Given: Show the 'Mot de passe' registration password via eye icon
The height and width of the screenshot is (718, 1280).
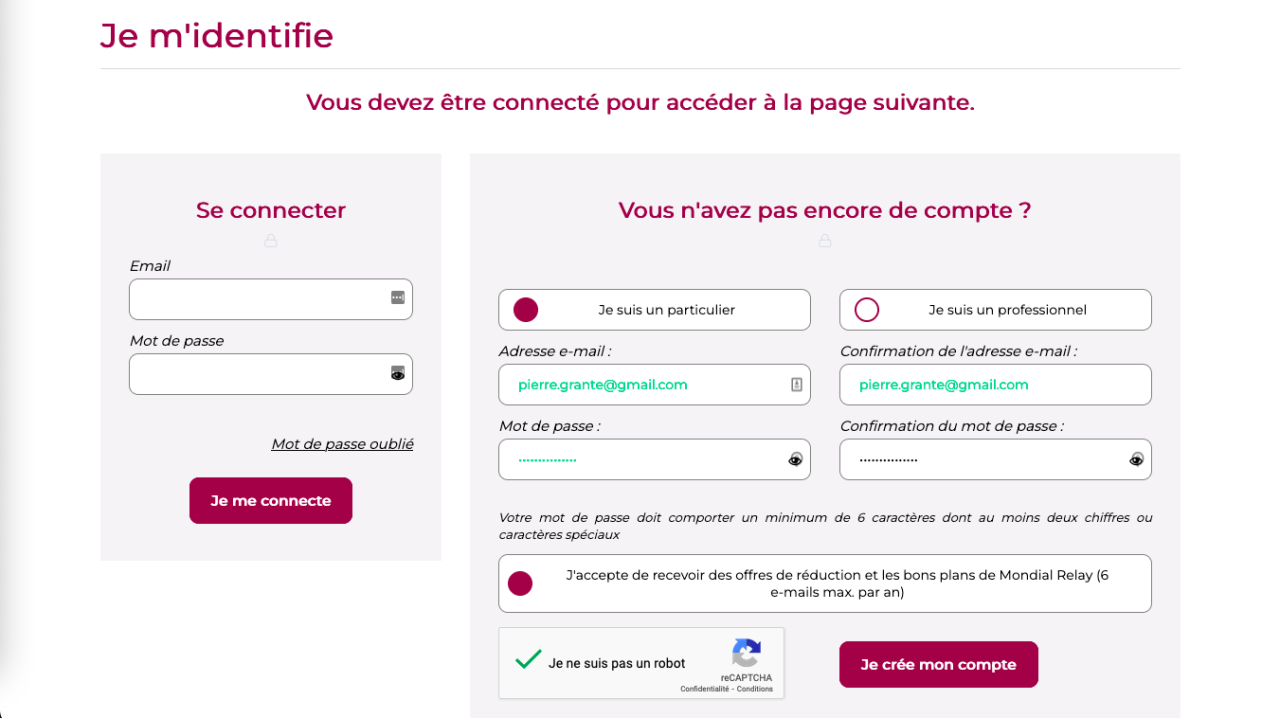Looking at the screenshot, I should point(794,459).
